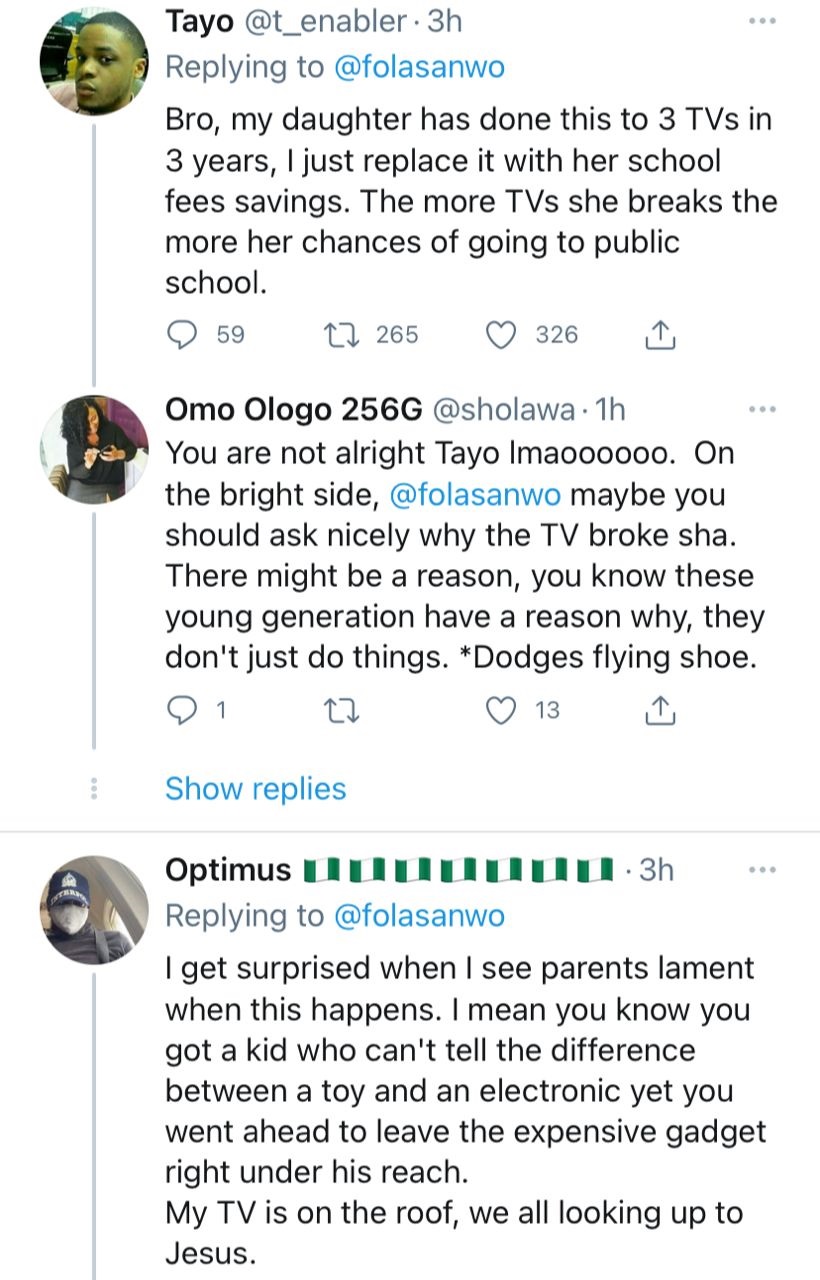The height and width of the screenshot is (1280, 820).
Task: Open @folasanwo link under Tayo's name
Action: 416,67
